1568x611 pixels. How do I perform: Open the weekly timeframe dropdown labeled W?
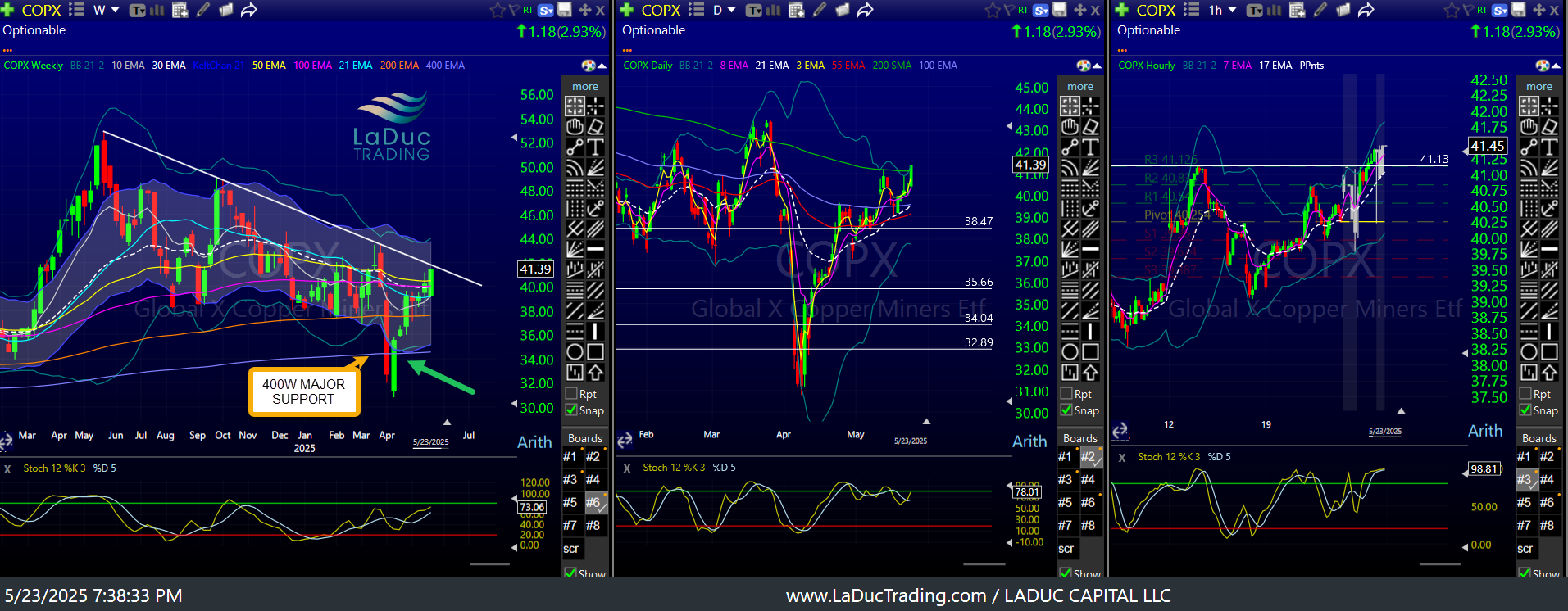click(x=107, y=10)
